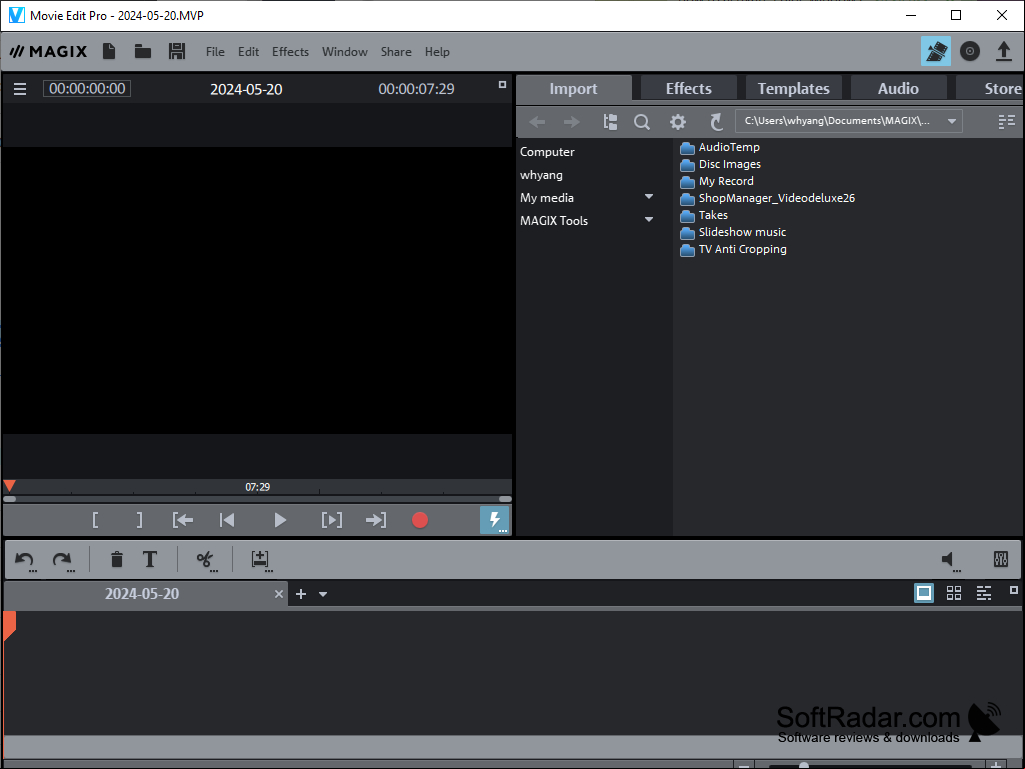
Task: Open the movie tab dropdown arrow
Action: coord(323,594)
